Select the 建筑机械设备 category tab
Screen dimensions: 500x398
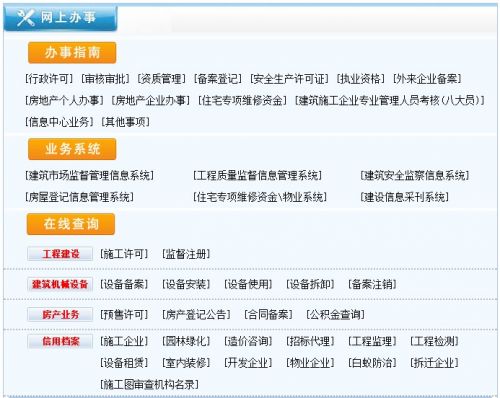(60, 284)
